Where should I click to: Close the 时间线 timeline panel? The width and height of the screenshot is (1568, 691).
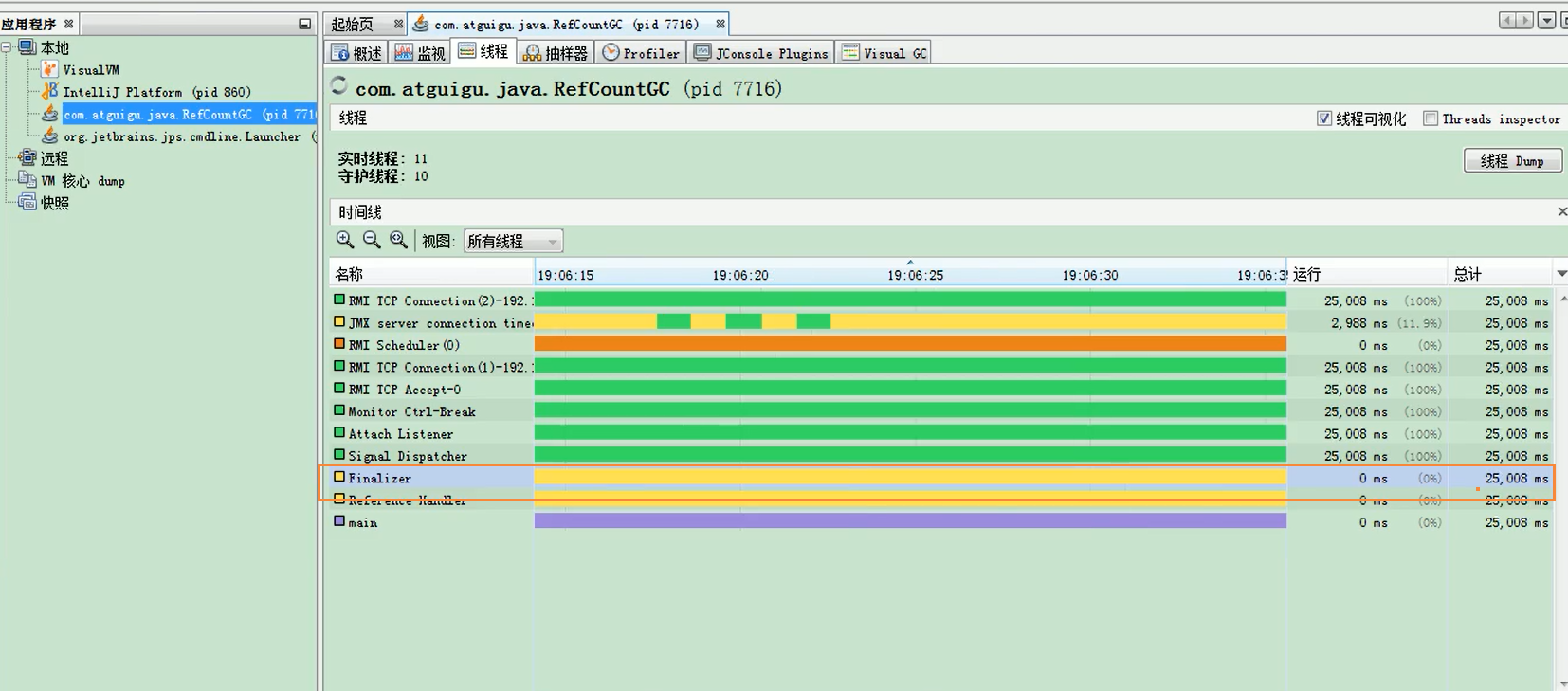(x=1561, y=211)
